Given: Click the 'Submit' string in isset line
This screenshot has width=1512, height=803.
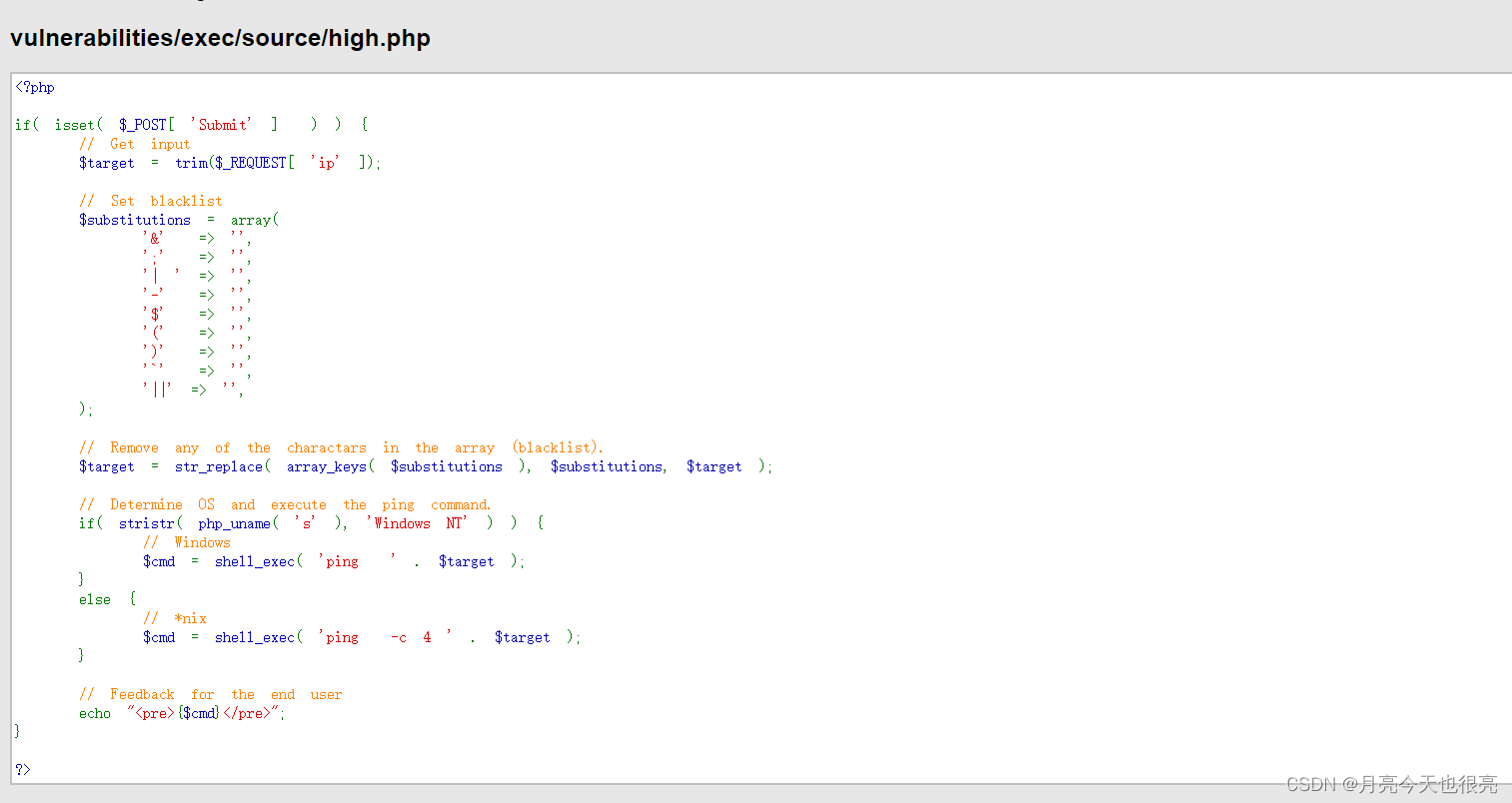Looking at the screenshot, I should click(221, 125).
